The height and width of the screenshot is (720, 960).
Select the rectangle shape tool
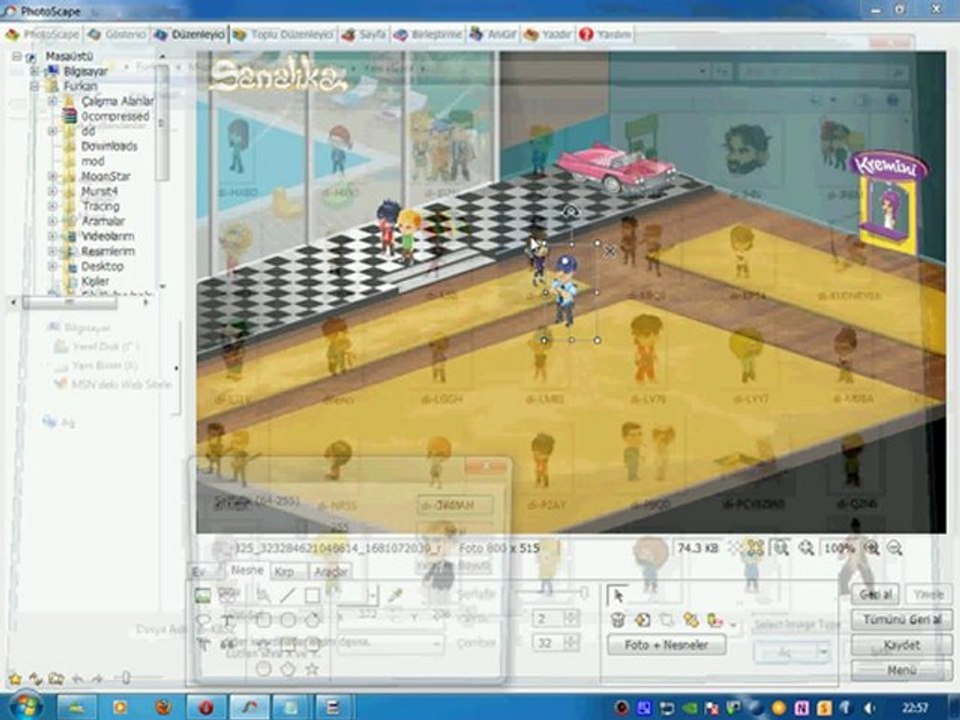[312, 595]
